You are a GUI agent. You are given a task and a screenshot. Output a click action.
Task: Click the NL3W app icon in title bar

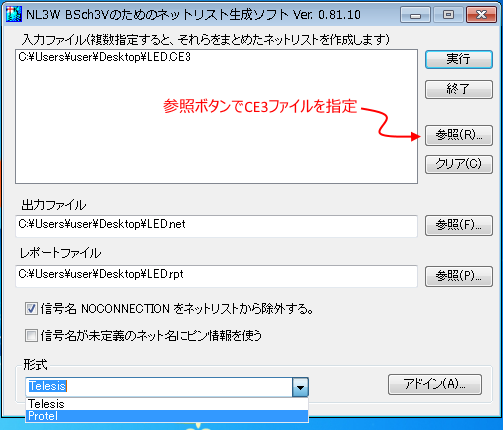(14, 14)
